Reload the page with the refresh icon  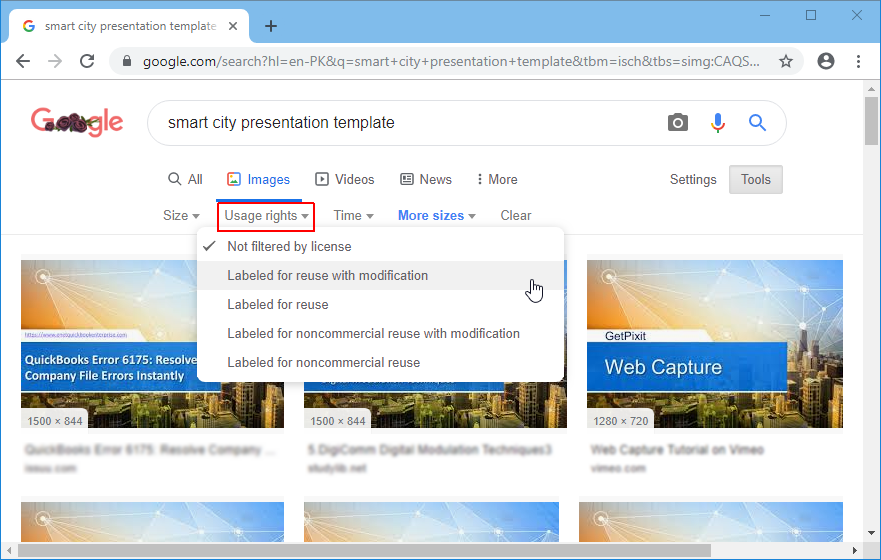(x=87, y=61)
